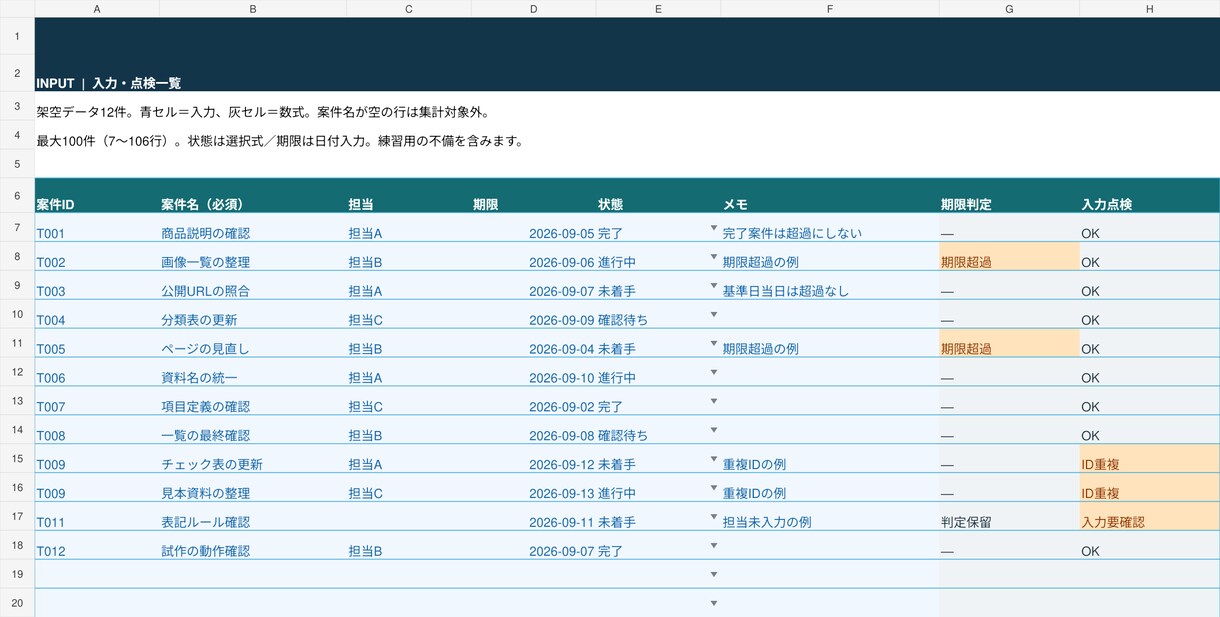
Task: Click the title cell 'INPUT | 入力・点検一覧'
Action: [x=108, y=84]
